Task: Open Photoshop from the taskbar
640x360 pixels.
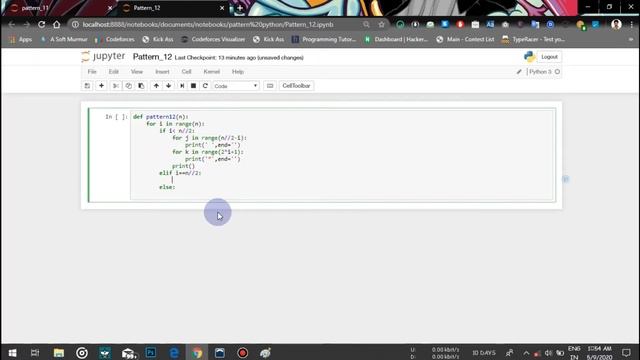Action: (151, 353)
